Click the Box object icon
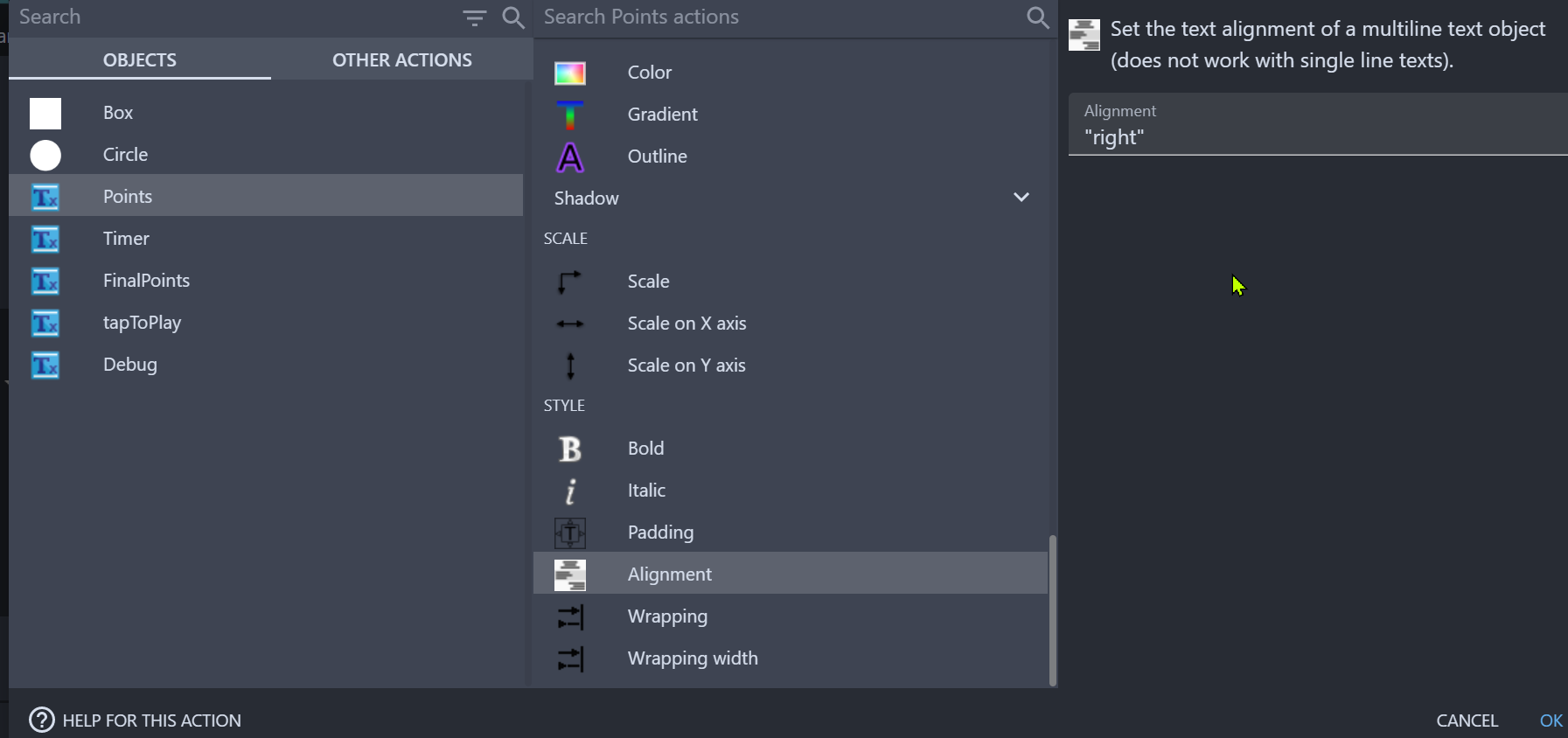The width and height of the screenshot is (1568, 738). [x=45, y=113]
